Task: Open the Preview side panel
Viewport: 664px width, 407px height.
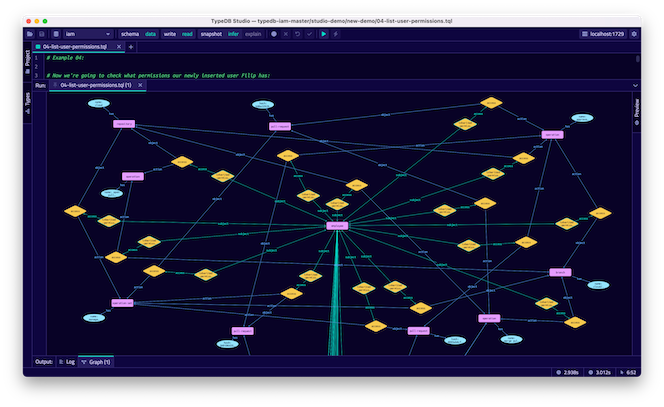Action: pyautogui.click(x=636, y=112)
